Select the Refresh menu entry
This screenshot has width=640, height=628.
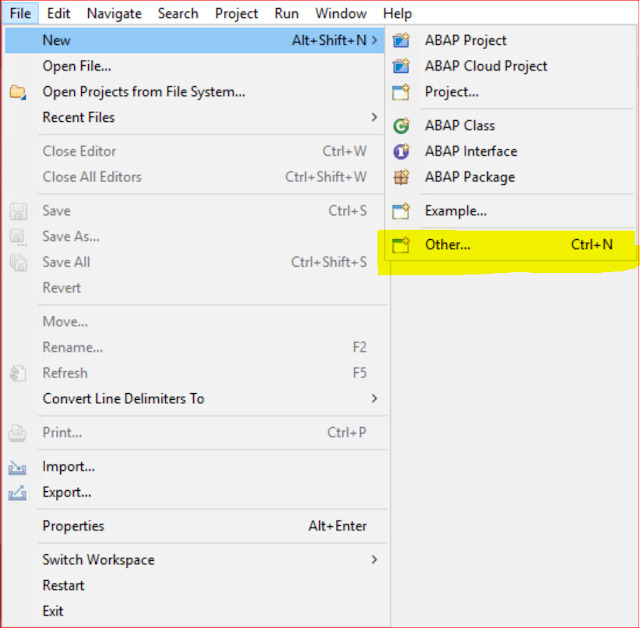[x=194, y=373]
